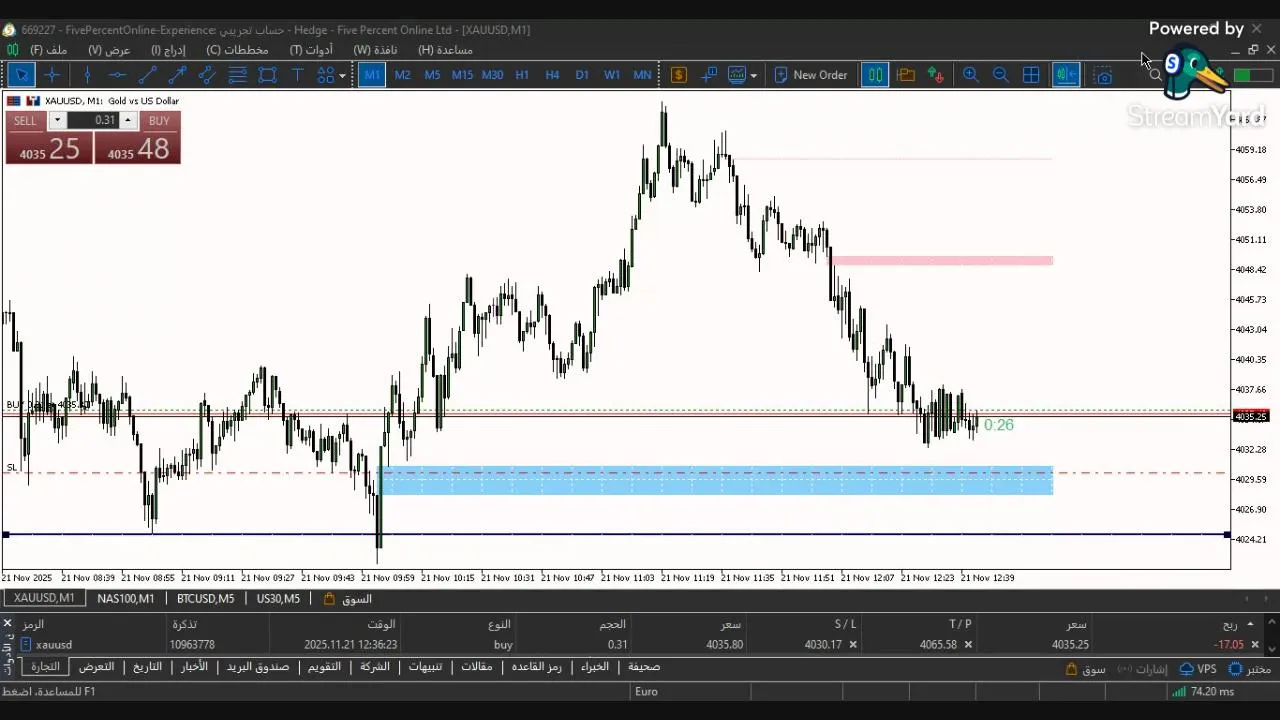
Task: Choose the equidistant channel tool
Action: [207, 75]
